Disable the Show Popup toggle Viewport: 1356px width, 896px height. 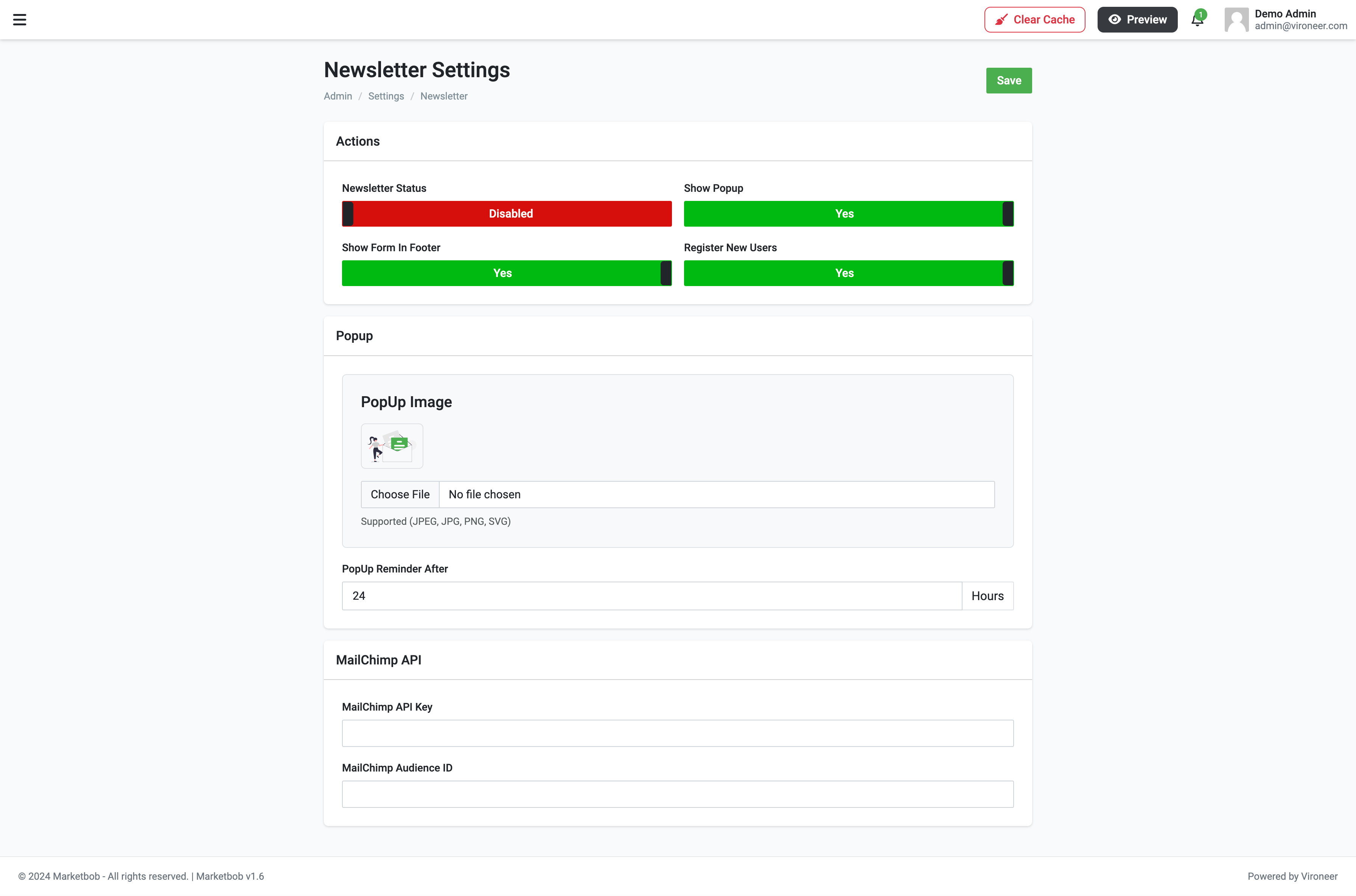(x=849, y=213)
